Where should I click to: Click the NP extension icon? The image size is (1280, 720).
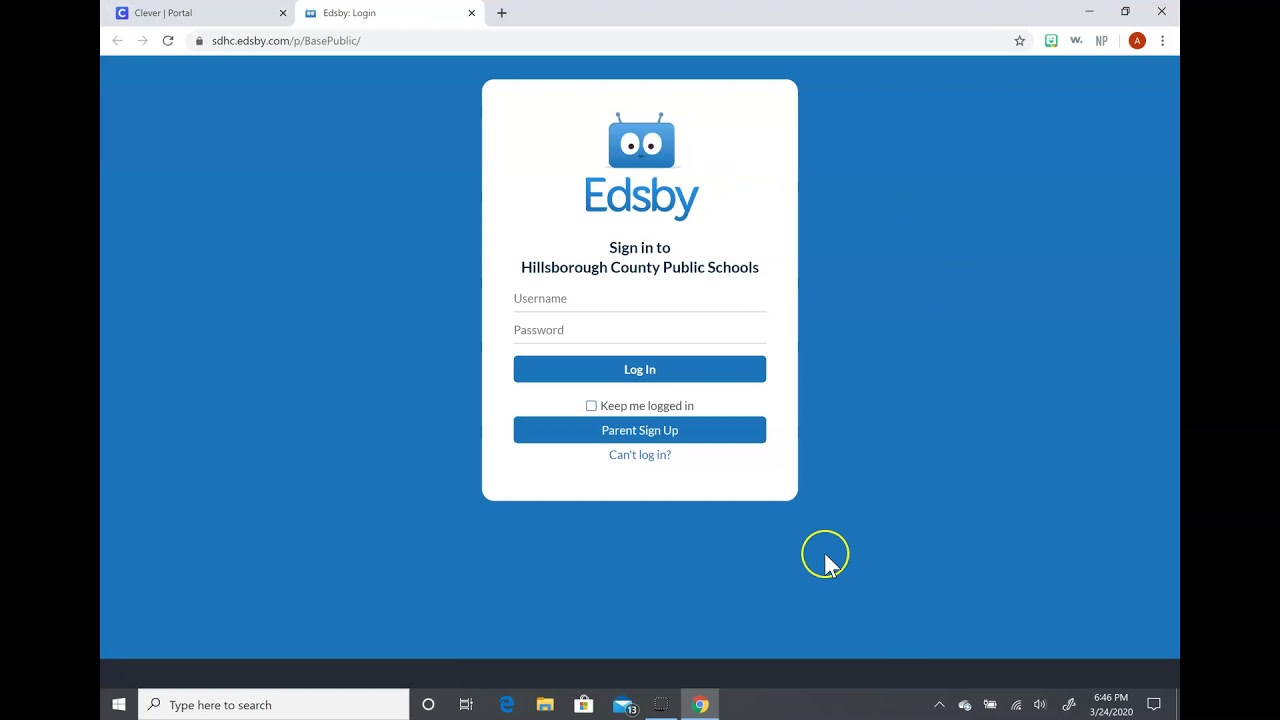1102,41
